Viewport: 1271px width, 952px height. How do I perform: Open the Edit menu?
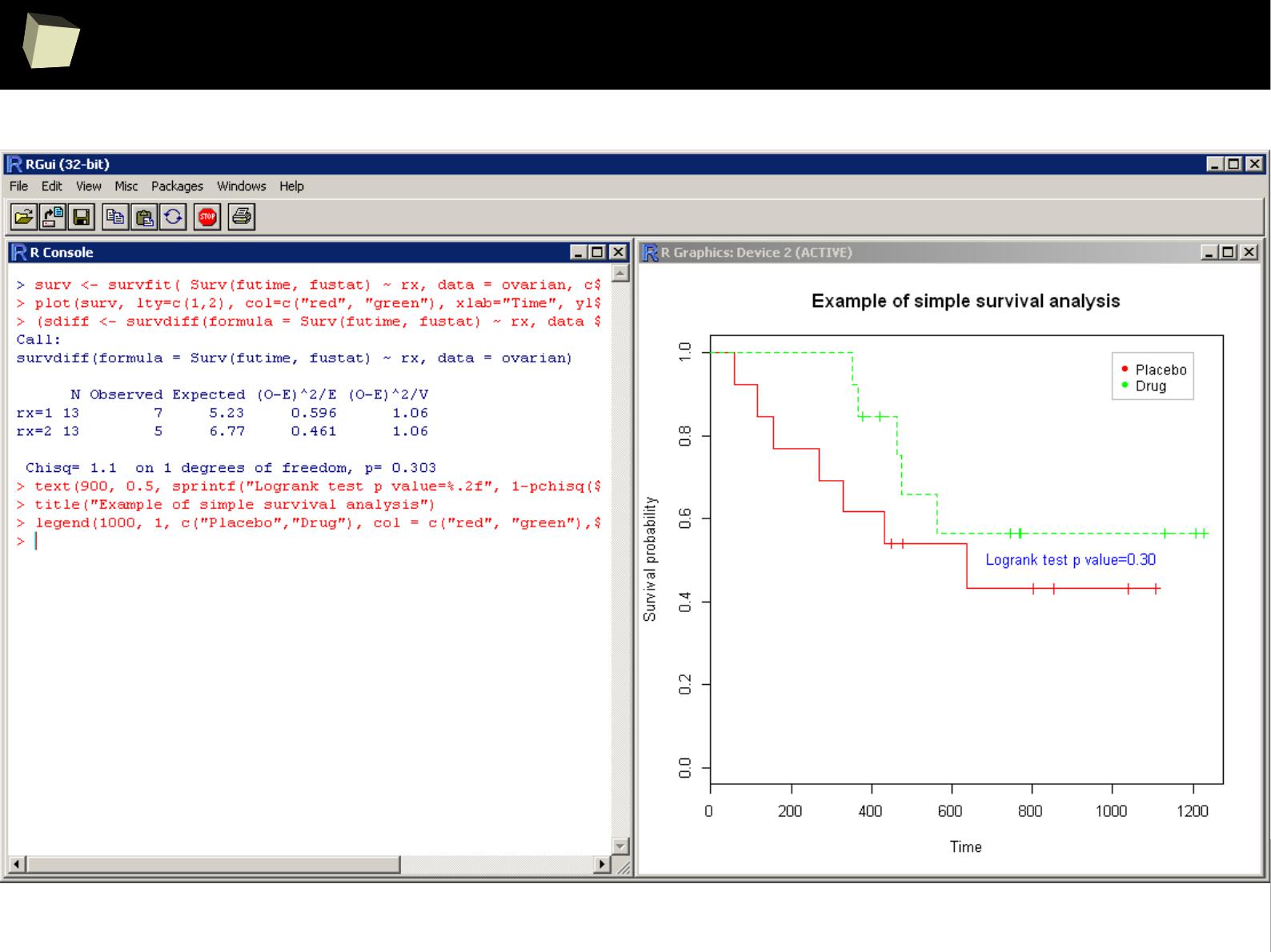[51, 186]
